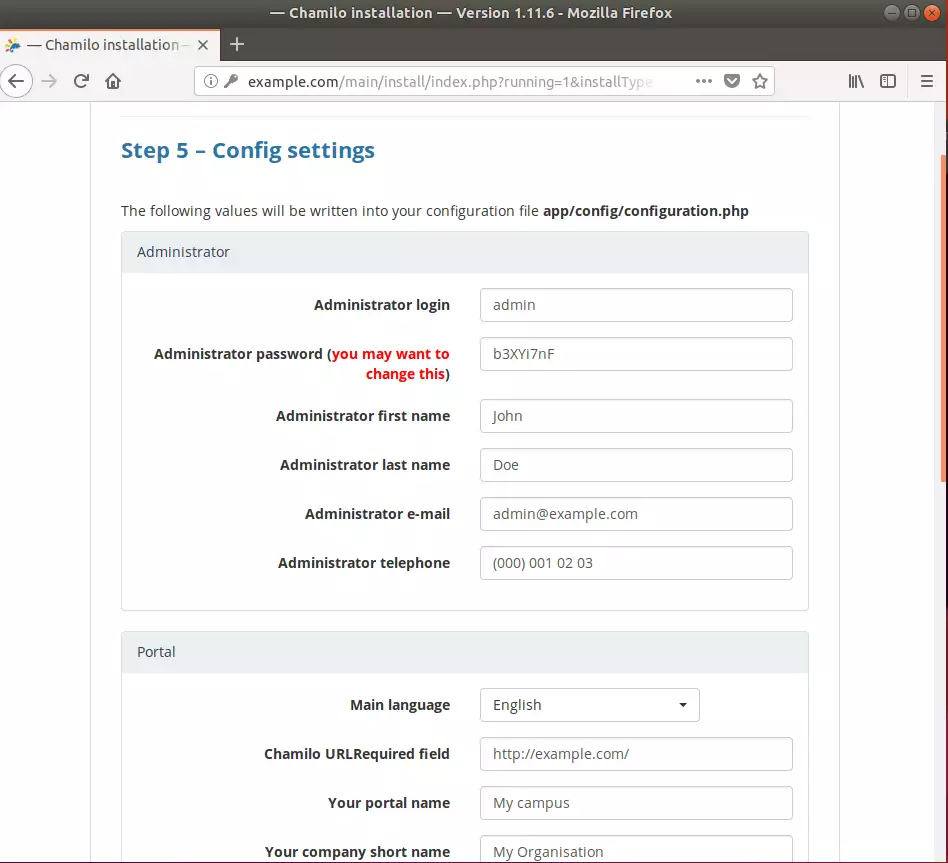Save page to Pocket
The width and height of the screenshot is (948, 863).
pos(732,81)
